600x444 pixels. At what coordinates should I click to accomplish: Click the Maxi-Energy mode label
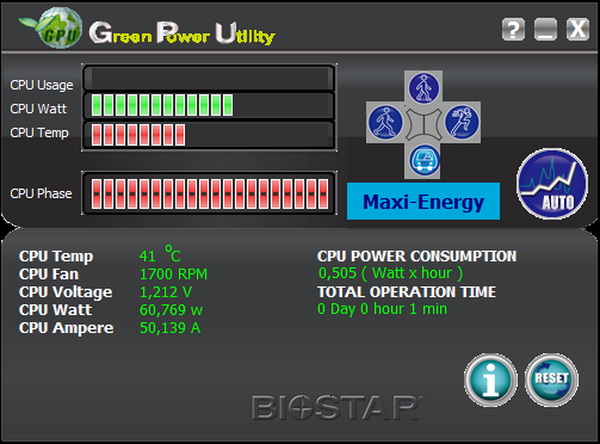click(423, 201)
